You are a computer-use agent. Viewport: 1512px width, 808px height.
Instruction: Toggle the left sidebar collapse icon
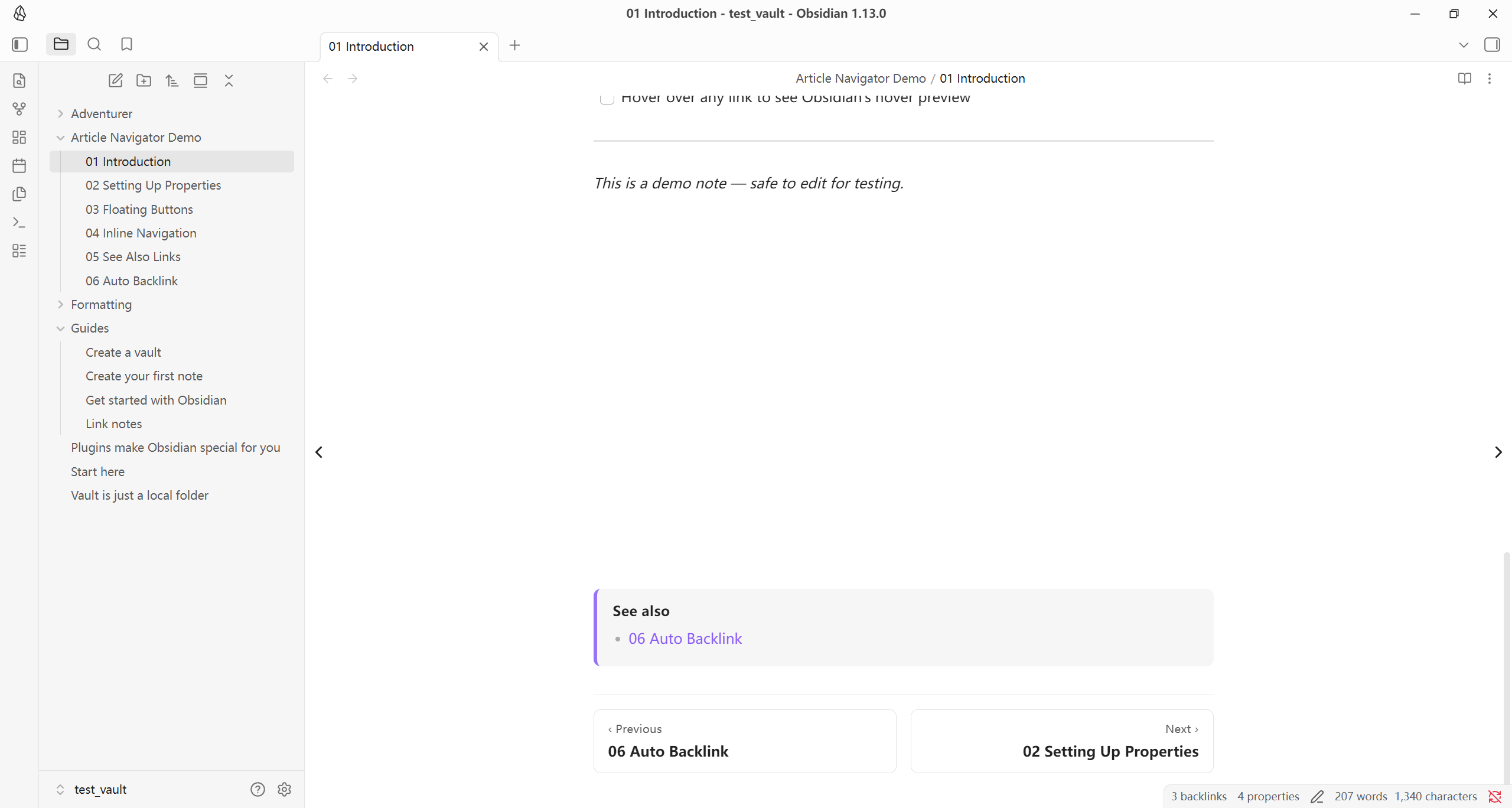tap(19, 44)
